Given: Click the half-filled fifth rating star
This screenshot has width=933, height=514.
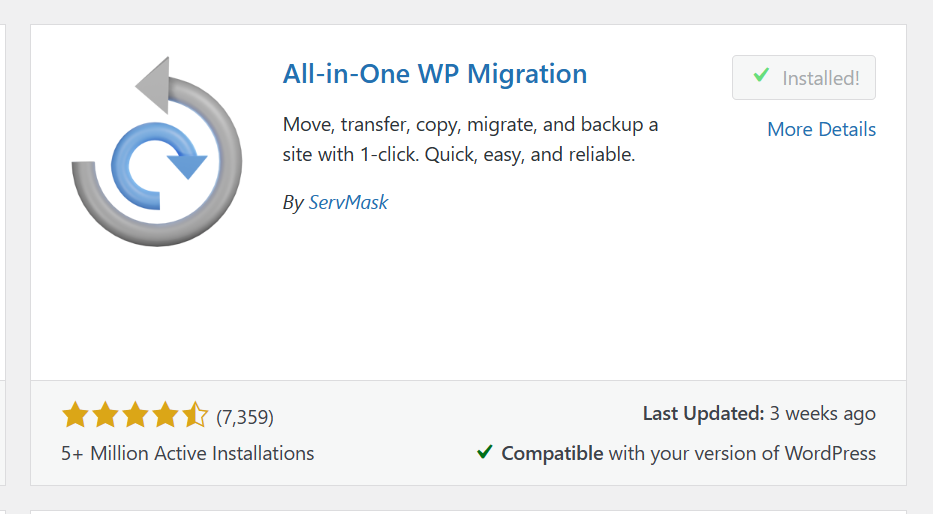Looking at the screenshot, I should click(x=195, y=415).
